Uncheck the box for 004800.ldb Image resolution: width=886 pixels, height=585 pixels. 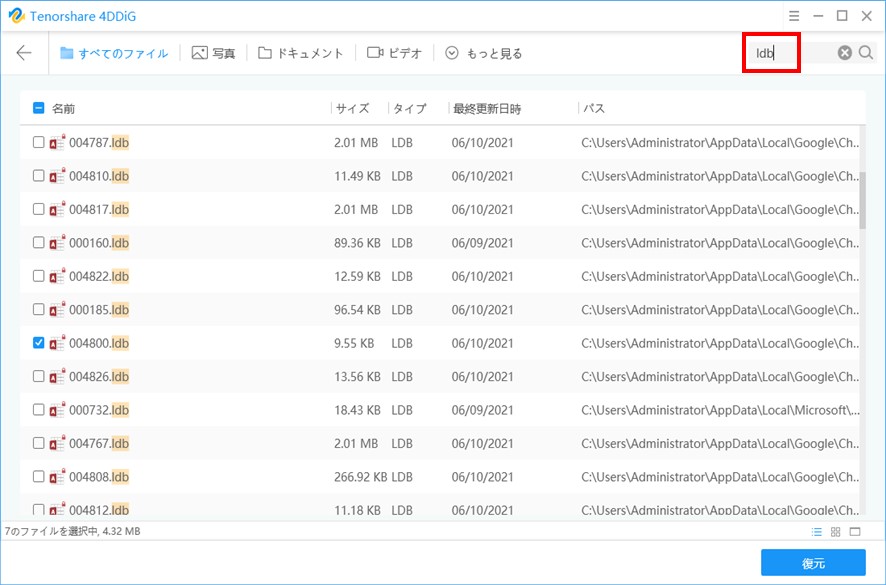tap(38, 342)
